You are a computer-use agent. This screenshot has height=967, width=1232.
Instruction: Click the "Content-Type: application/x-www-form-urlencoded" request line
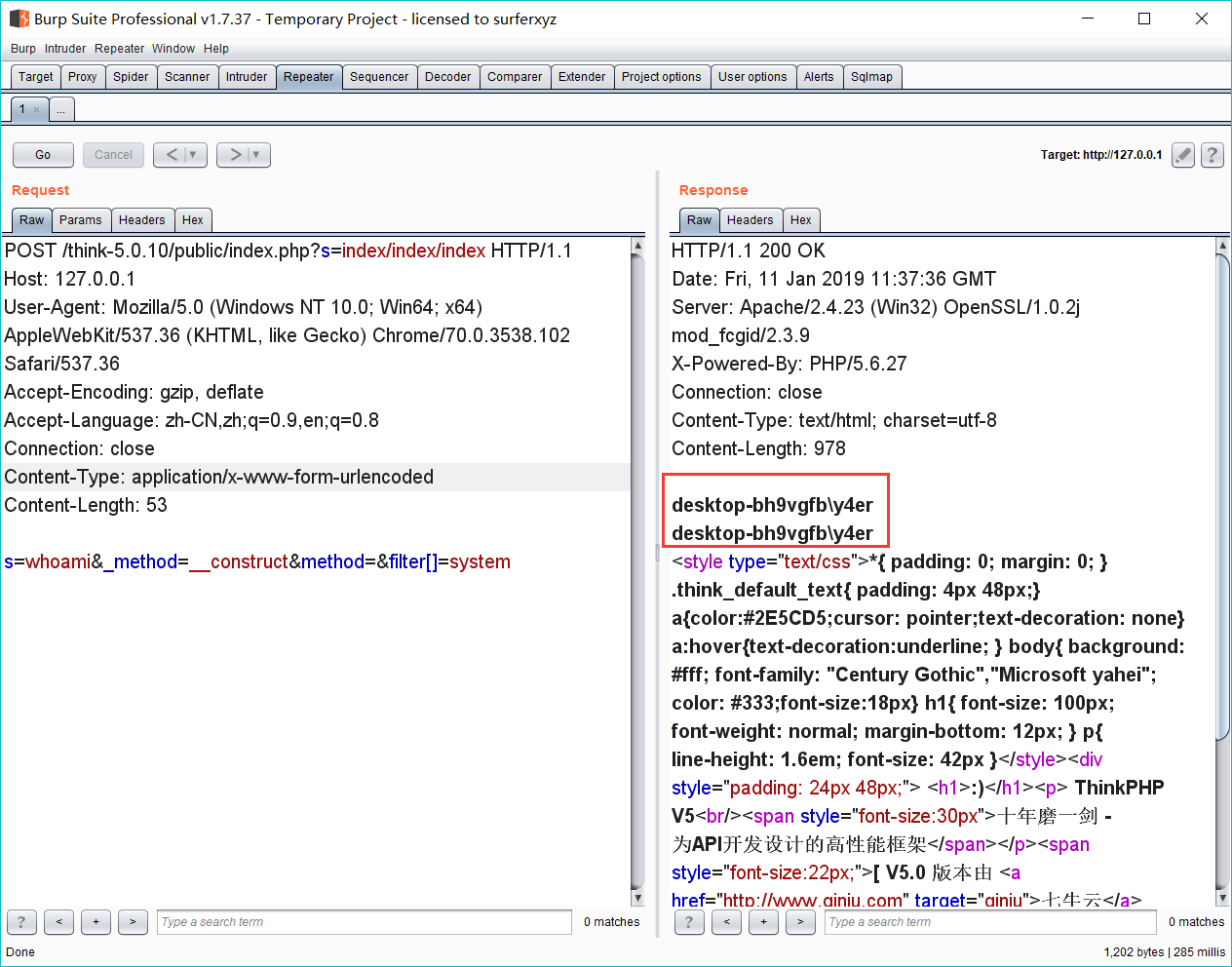coord(219,477)
